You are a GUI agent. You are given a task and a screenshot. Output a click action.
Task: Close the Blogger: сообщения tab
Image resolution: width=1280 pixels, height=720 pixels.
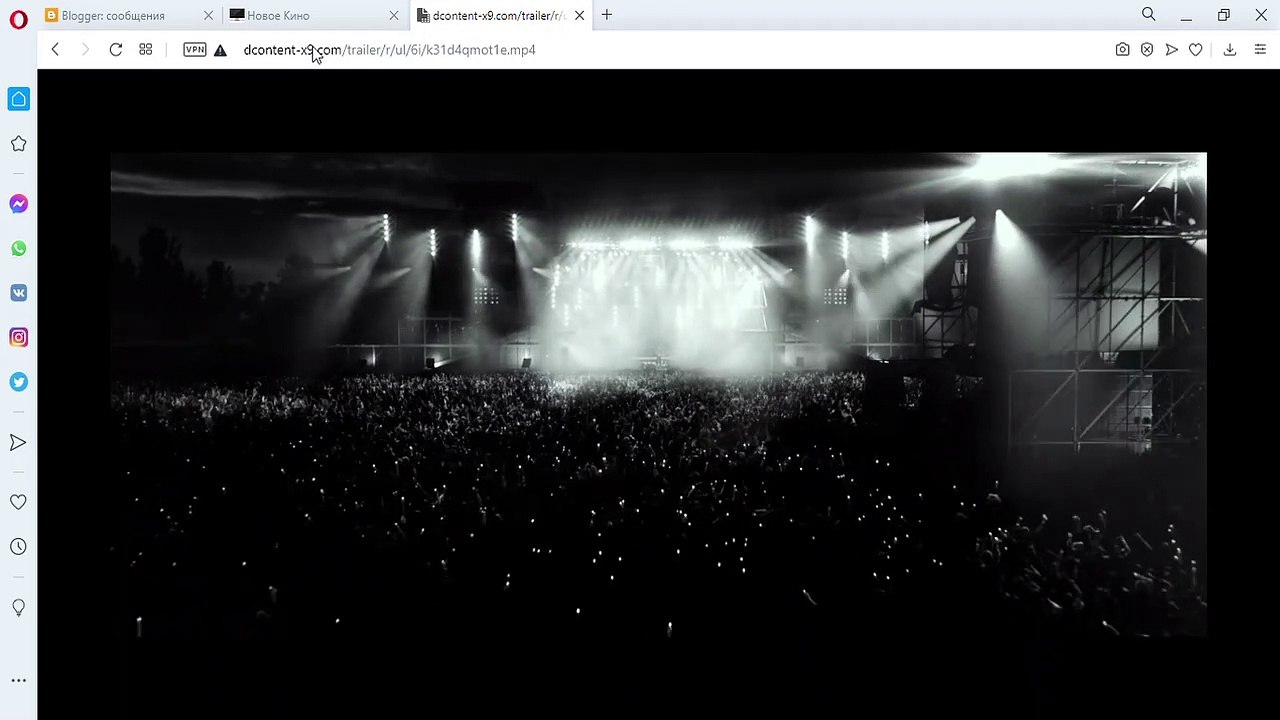click(x=208, y=16)
